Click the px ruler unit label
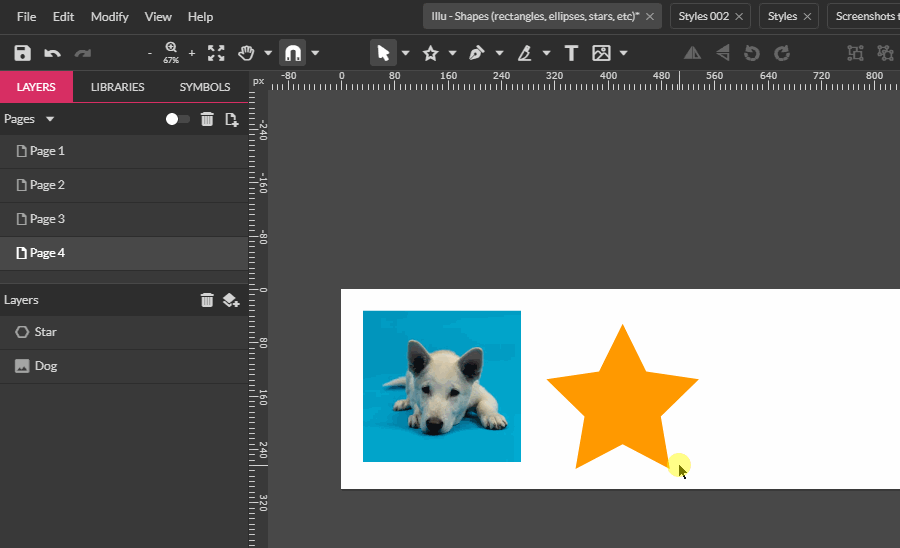The width and height of the screenshot is (900, 548). [258, 81]
